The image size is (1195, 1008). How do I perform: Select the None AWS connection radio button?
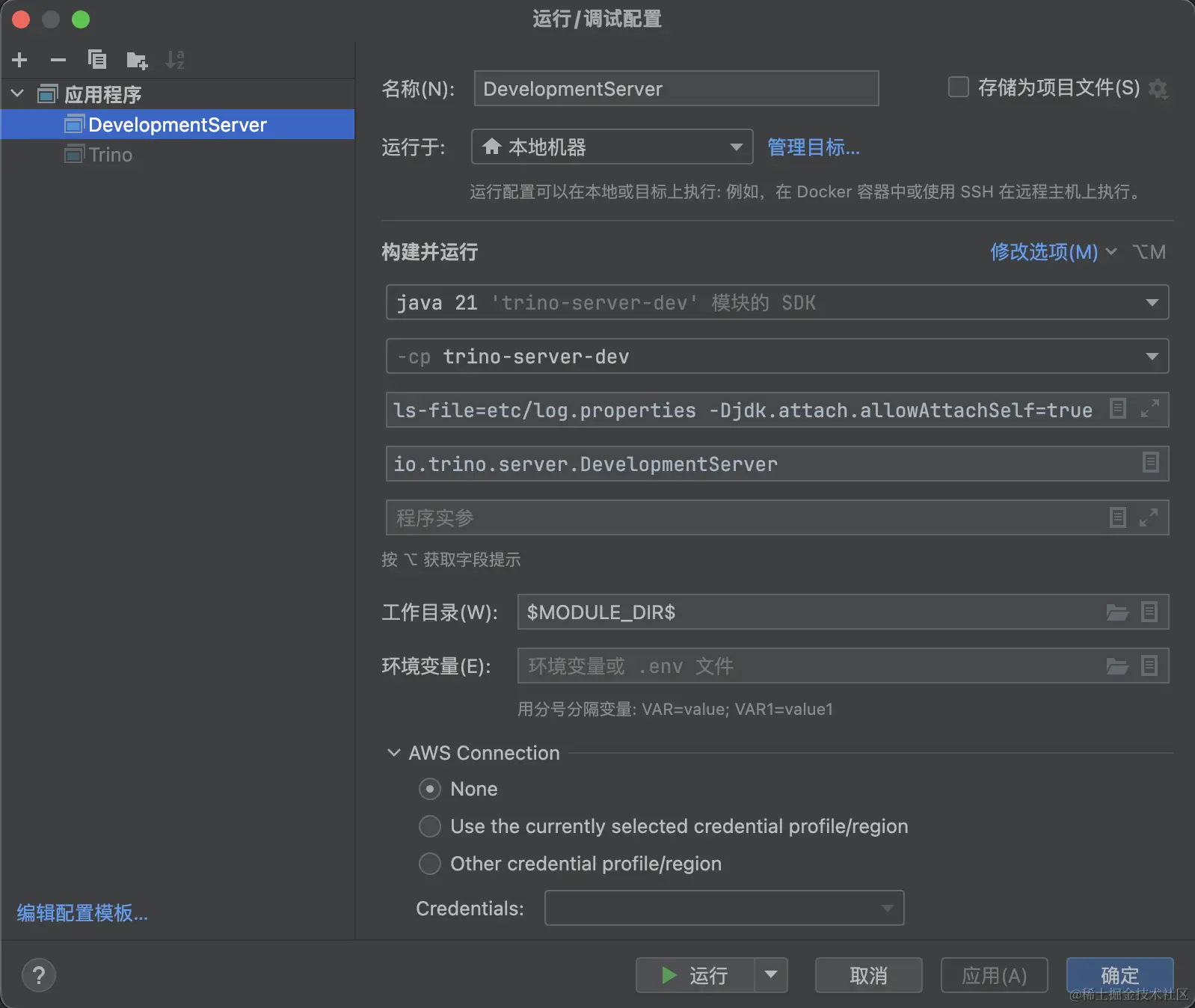[430, 789]
